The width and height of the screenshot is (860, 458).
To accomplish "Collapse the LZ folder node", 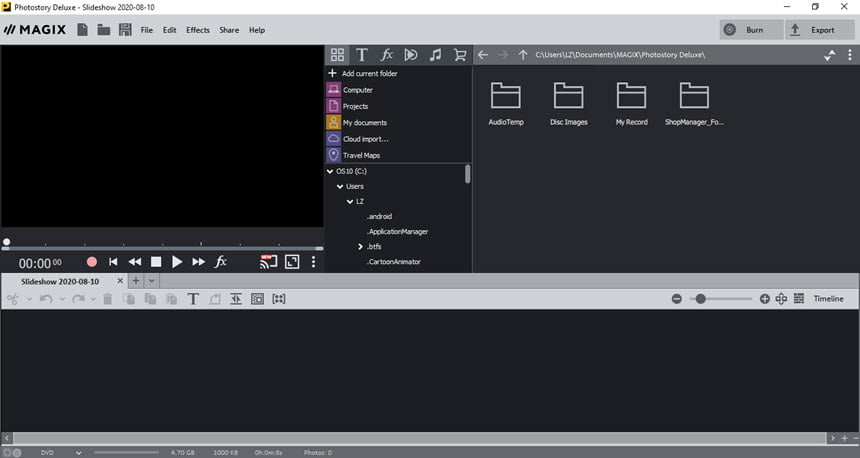I will pos(350,201).
